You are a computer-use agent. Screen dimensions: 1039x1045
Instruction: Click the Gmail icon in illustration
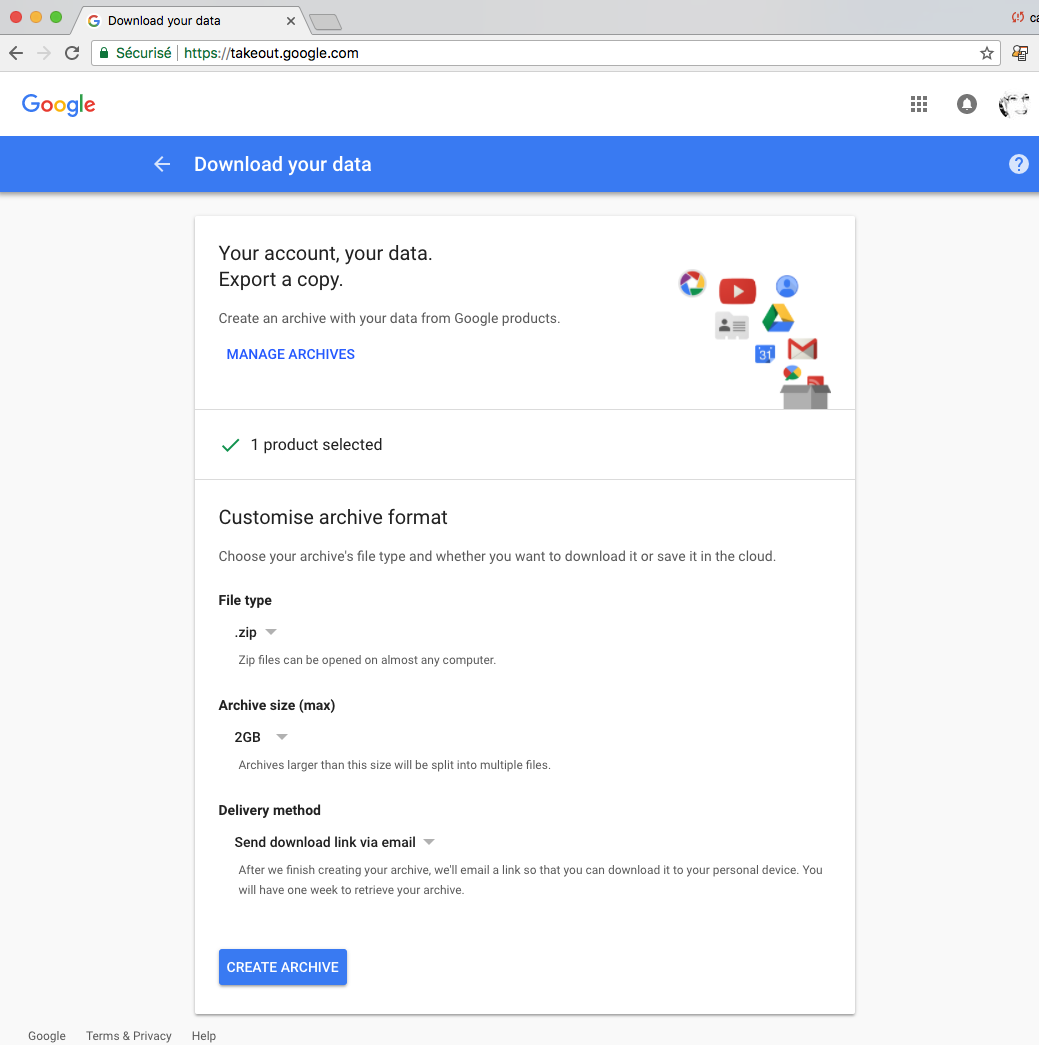(x=802, y=349)
